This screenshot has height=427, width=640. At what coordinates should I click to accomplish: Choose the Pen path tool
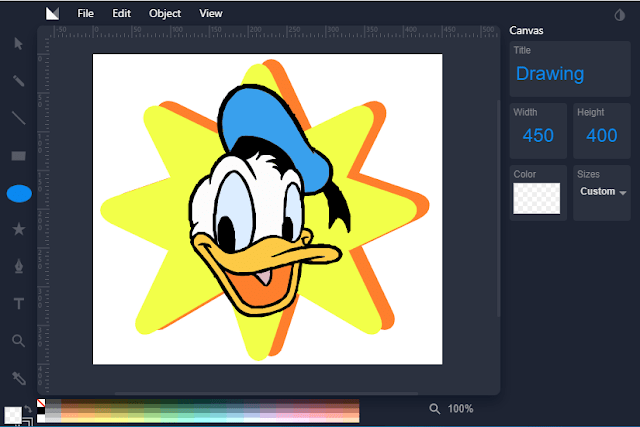[19, 266]
